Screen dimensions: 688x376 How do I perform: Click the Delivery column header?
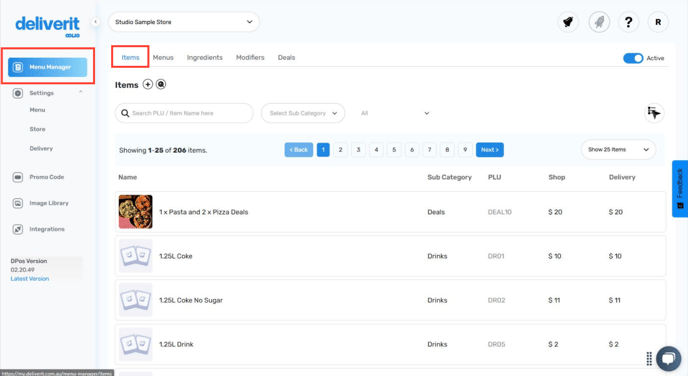[622, 177]
